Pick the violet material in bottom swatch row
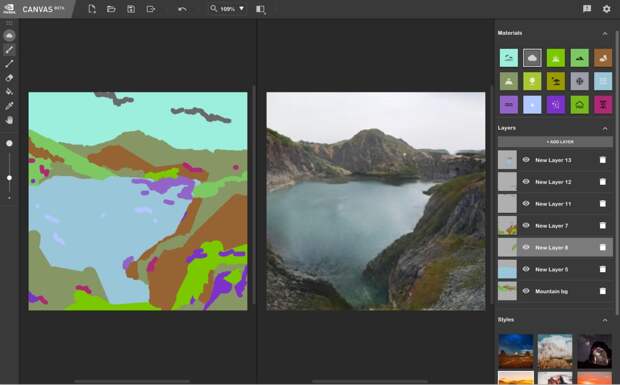 click(508, 105)
